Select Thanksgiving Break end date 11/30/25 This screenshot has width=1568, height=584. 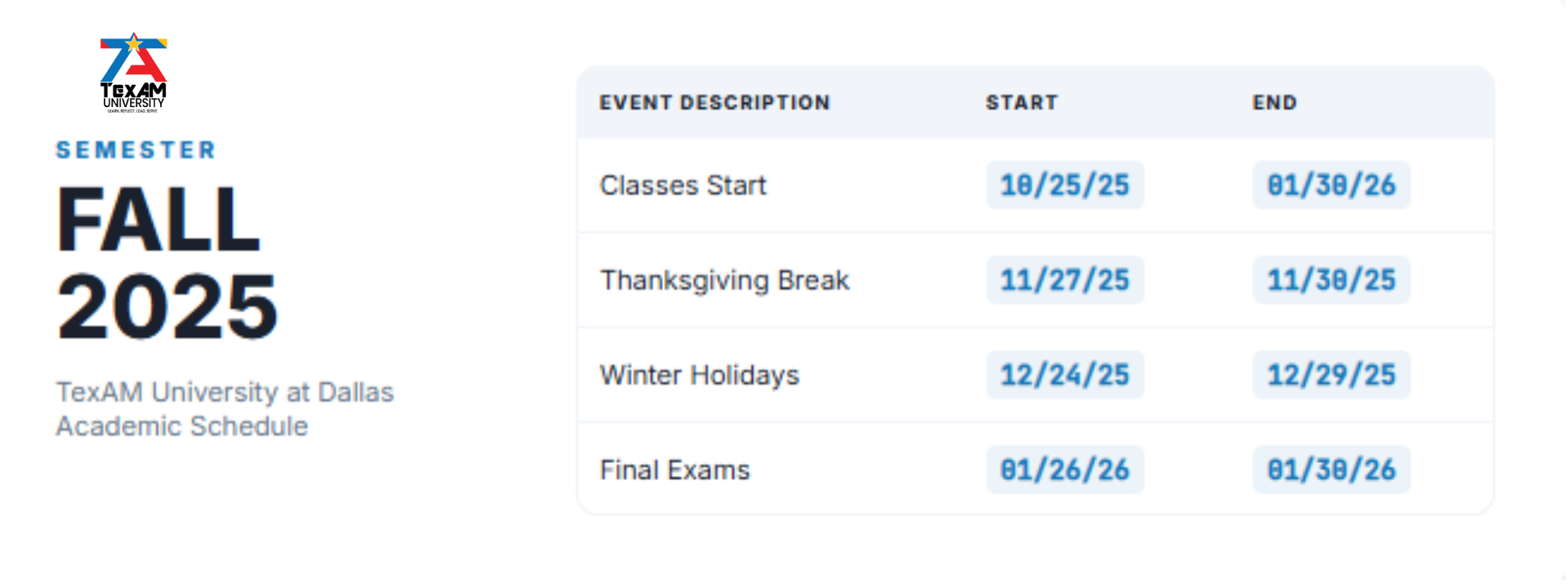1331,280
